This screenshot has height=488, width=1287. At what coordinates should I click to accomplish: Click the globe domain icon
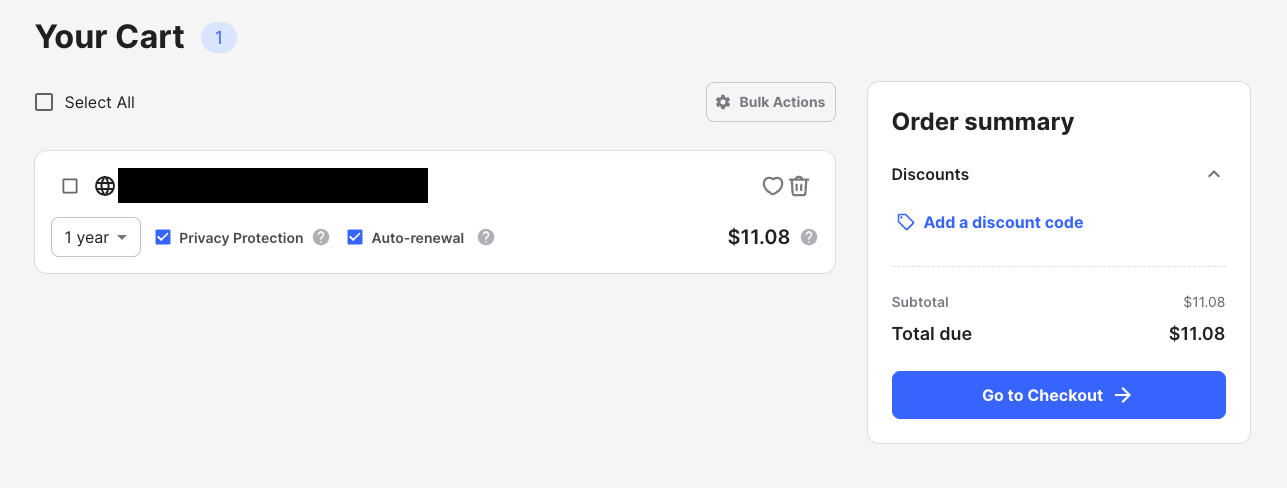coord(105,186)
